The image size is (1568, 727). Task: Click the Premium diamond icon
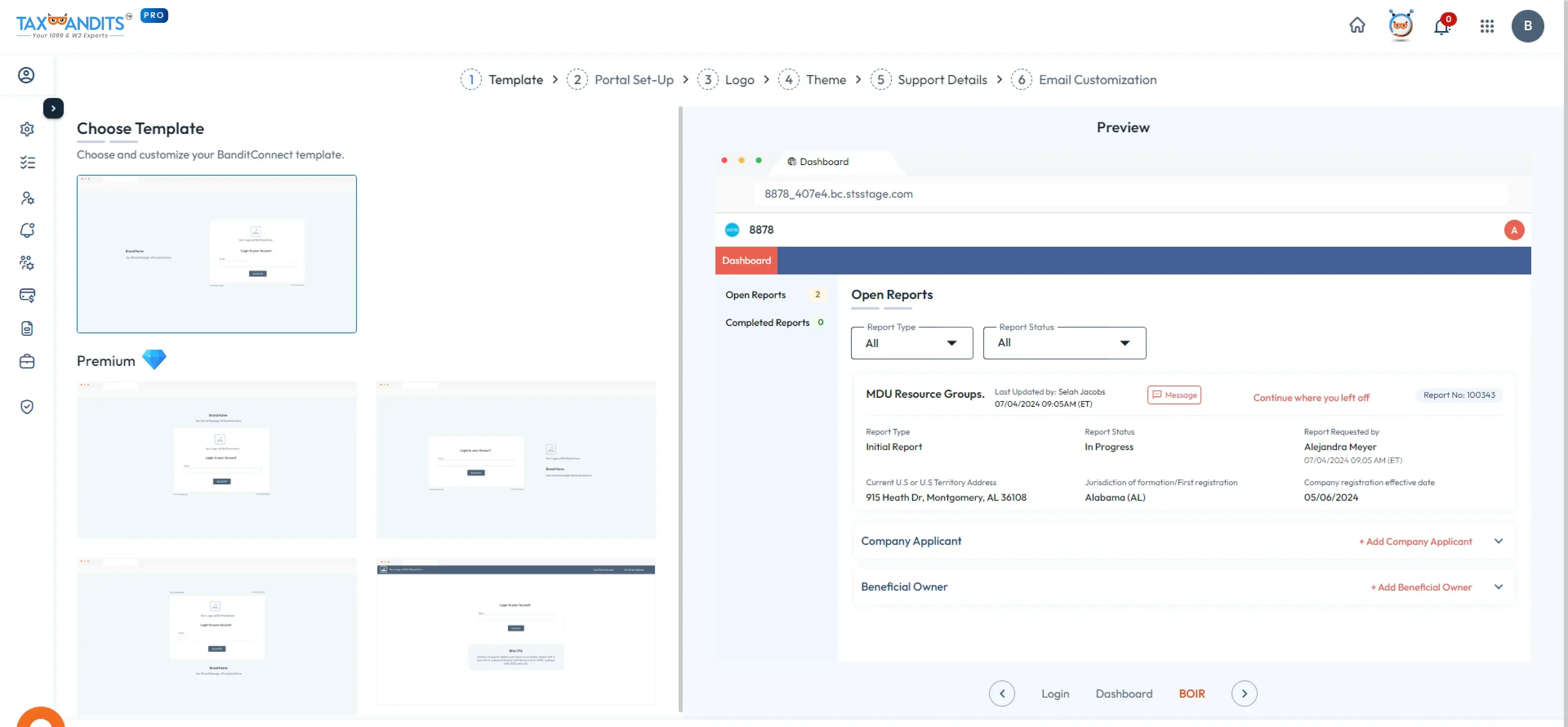point(154,360)
